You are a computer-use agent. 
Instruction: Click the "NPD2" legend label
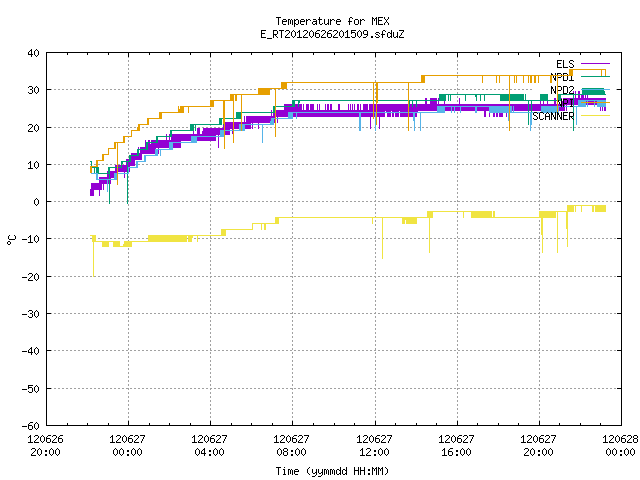click(562, 90)
